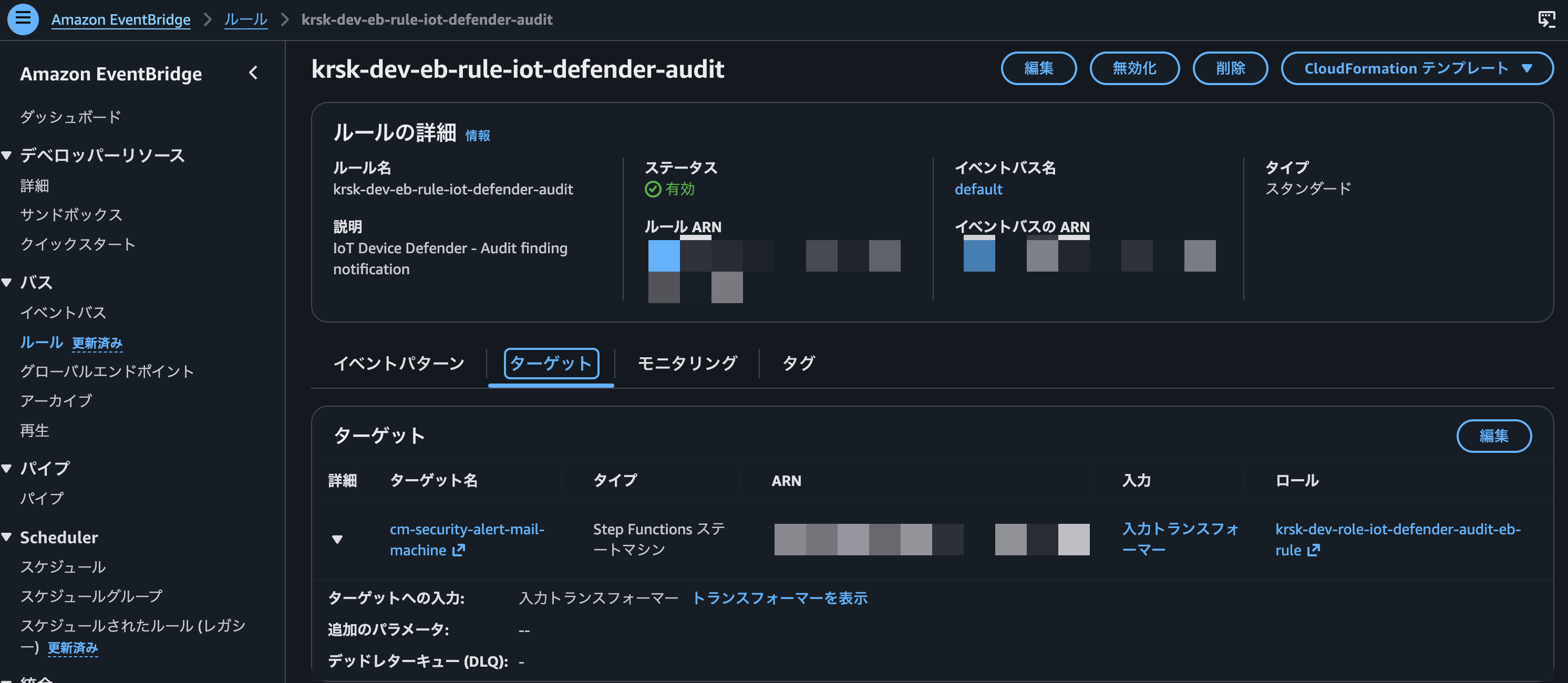The width and height of the screenshot is (1568, 683).
Task: Collapse the Amazon EventBridge sidebar chevron
Action: click(x=254, y=73)
